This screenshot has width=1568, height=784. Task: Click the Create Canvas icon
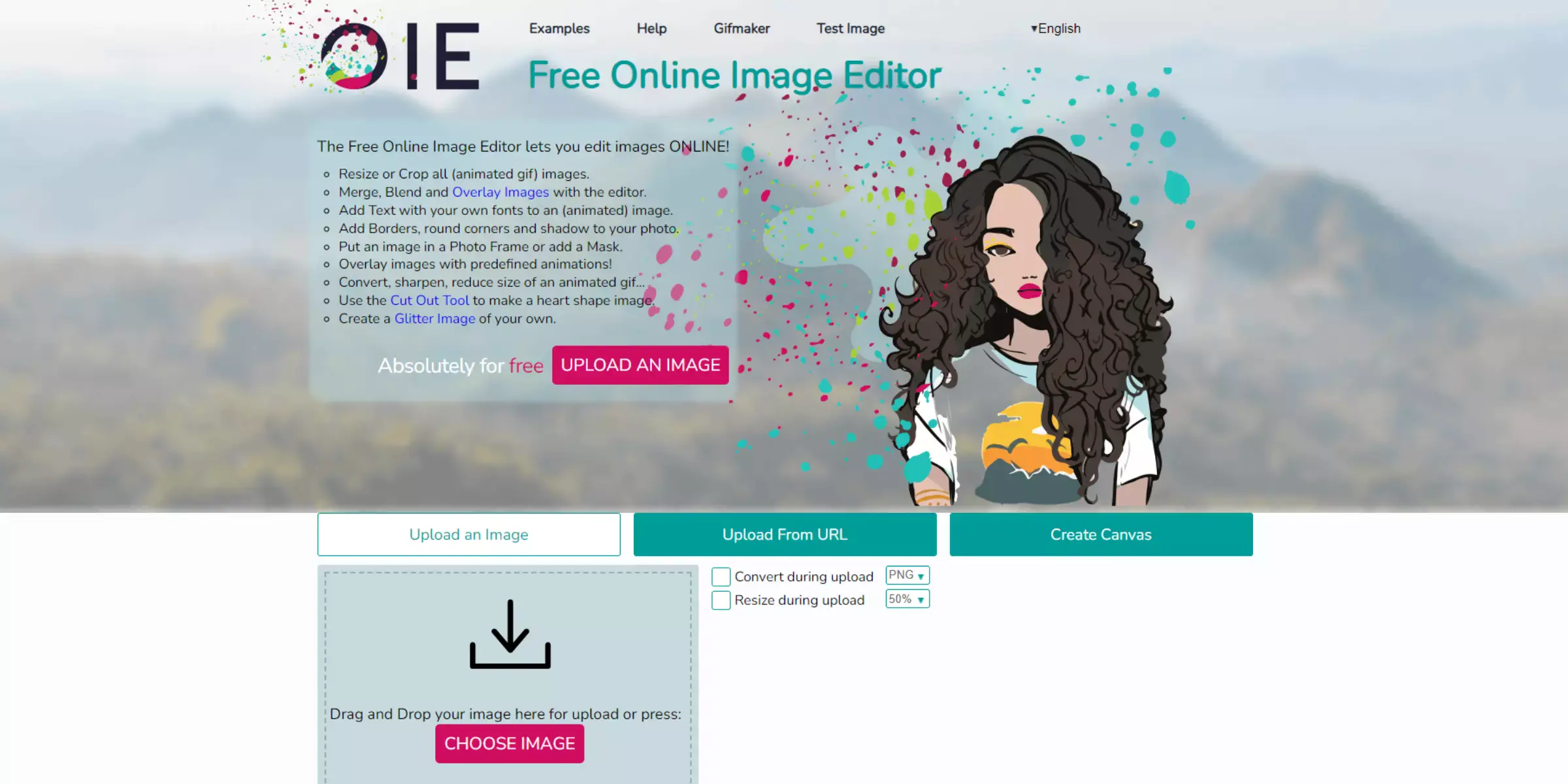tap(1101, 534)
